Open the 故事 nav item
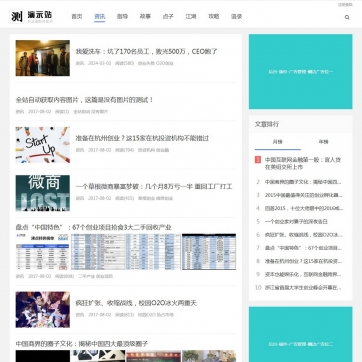 pyautogui.click(x=145, y=16)
